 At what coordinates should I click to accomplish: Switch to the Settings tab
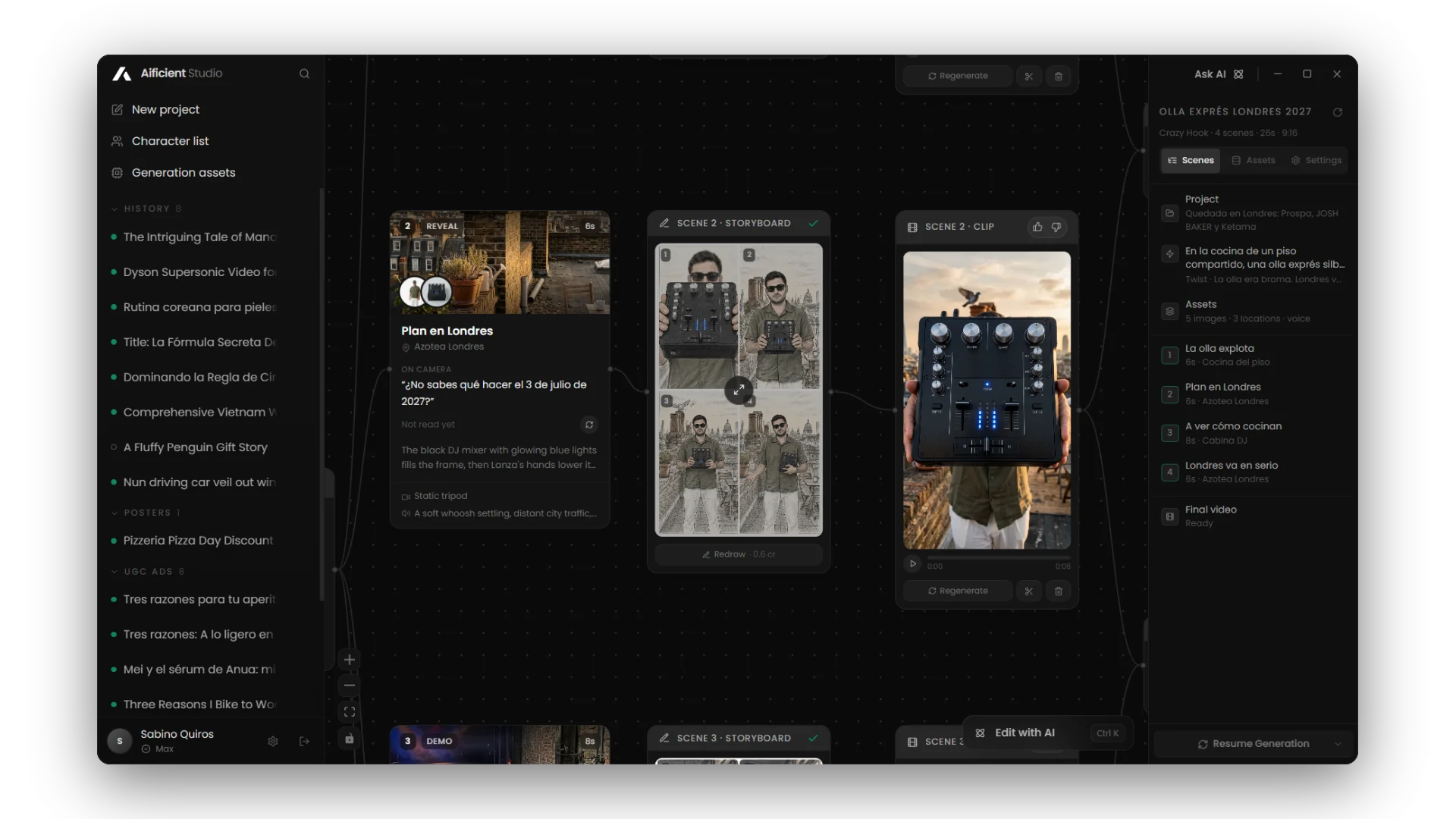point(1316,160)
